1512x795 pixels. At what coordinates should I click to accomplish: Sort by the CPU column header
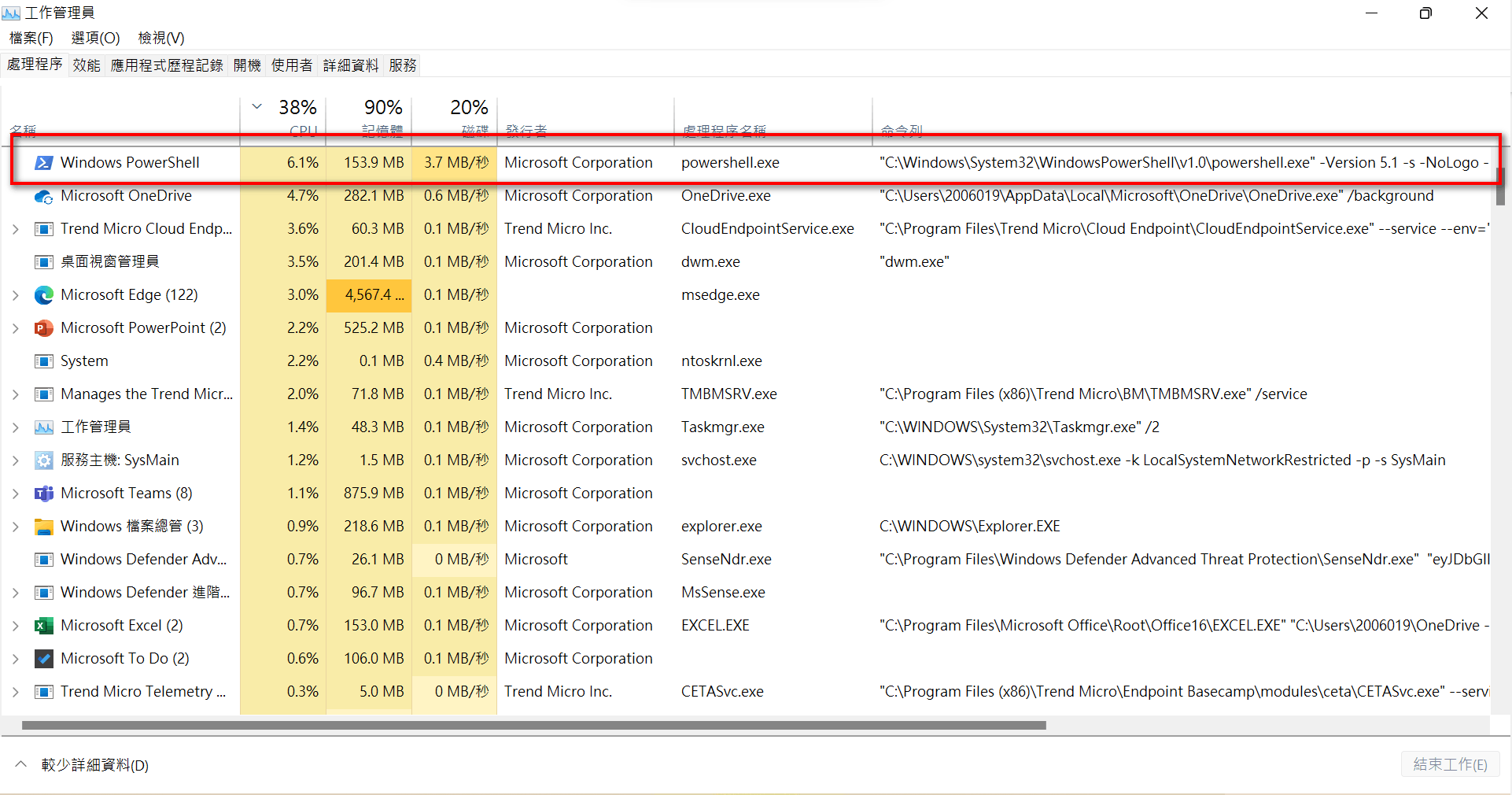[x=283, y=120]
